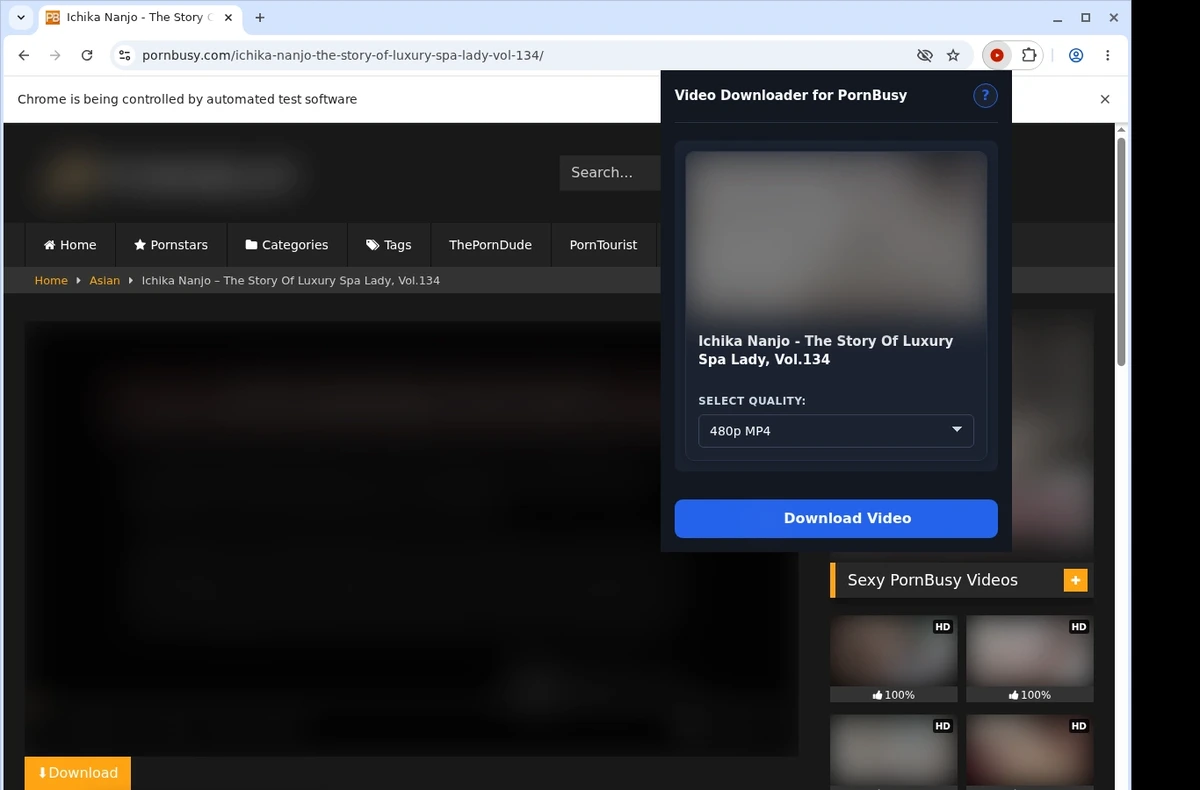
Task: Click the page vertical scrollbar
Action: pos(1121,252)
